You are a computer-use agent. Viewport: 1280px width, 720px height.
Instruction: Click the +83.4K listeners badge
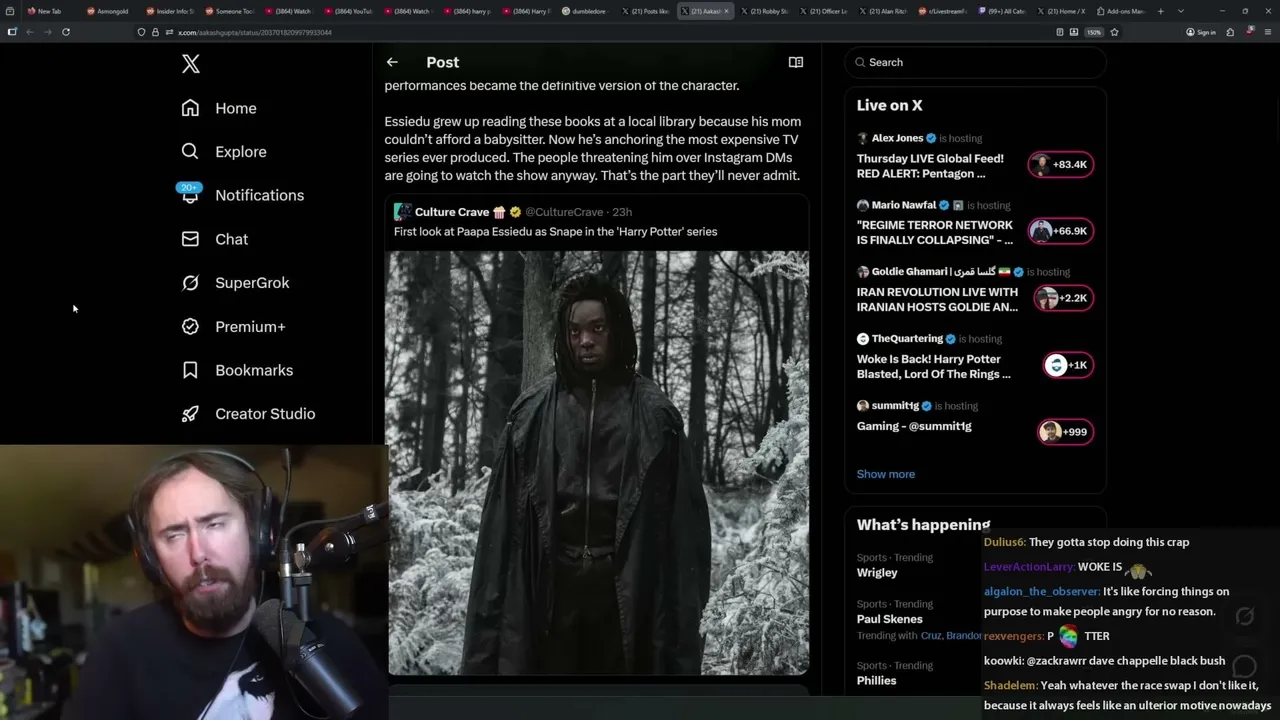click(1062, 164)
